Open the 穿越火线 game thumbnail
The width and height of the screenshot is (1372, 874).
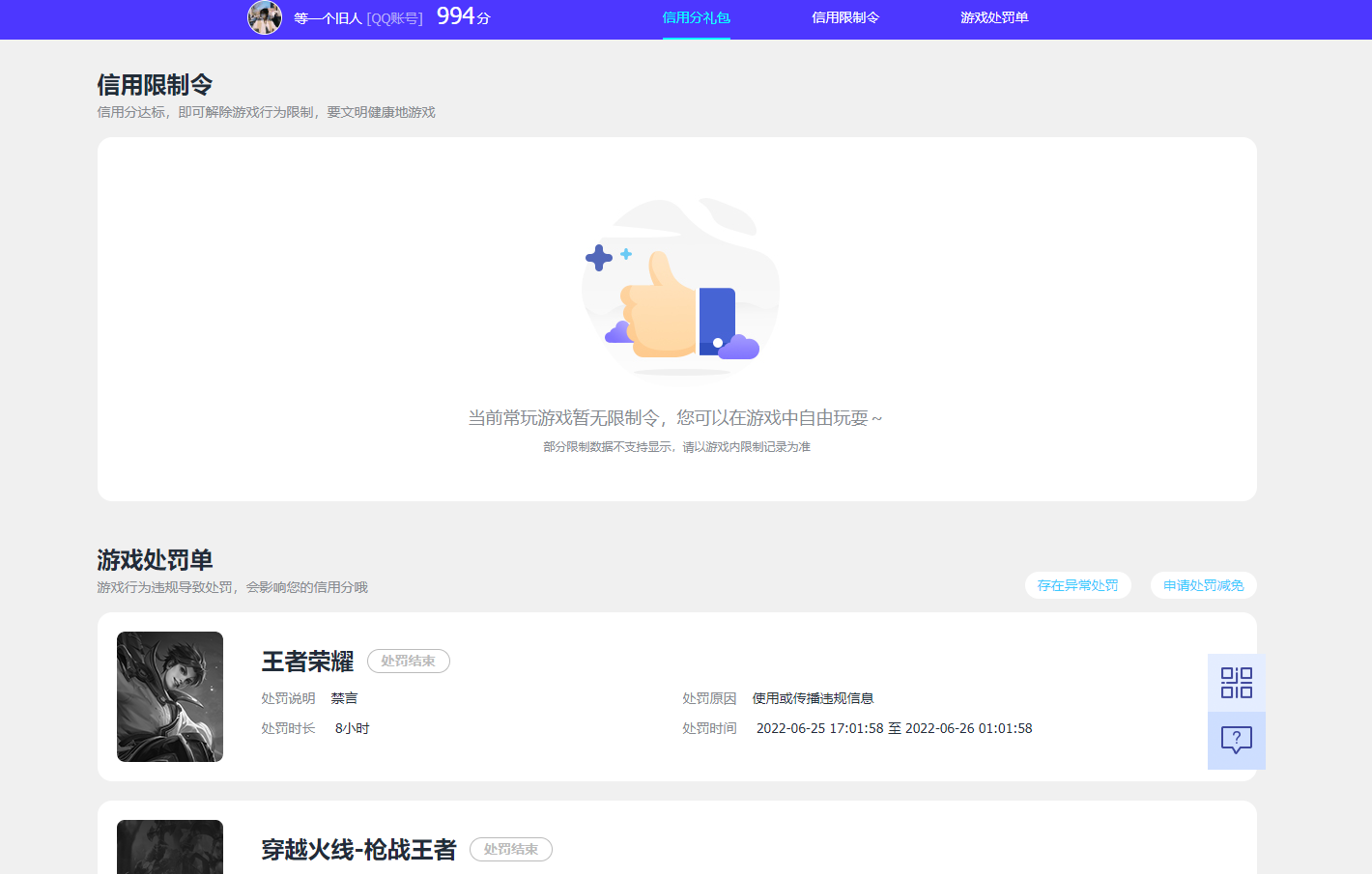coord(170,847)
